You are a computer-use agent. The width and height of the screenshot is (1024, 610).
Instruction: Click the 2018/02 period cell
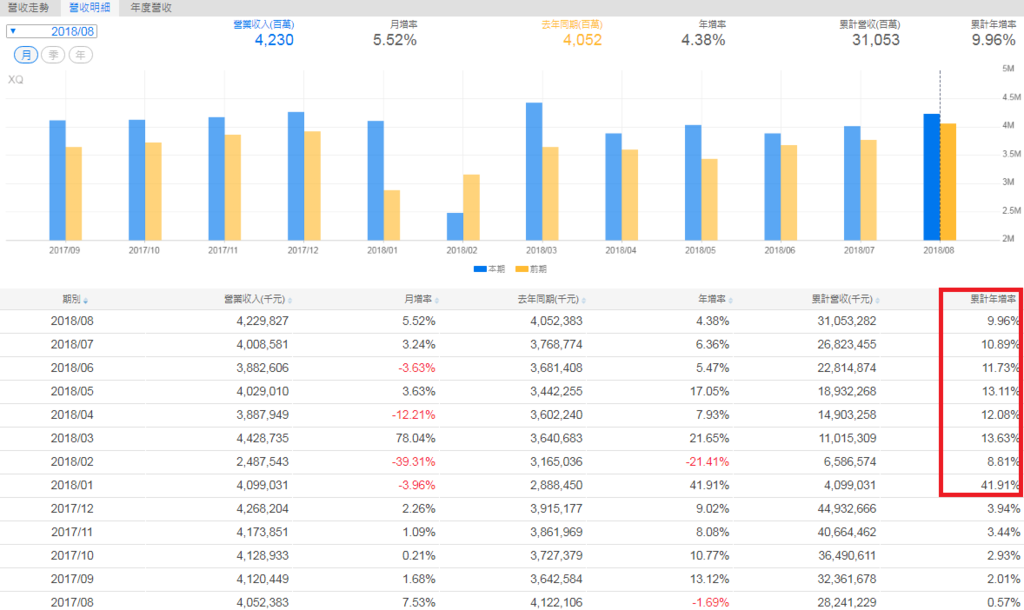pyautogui.click(x=72, y=462)
